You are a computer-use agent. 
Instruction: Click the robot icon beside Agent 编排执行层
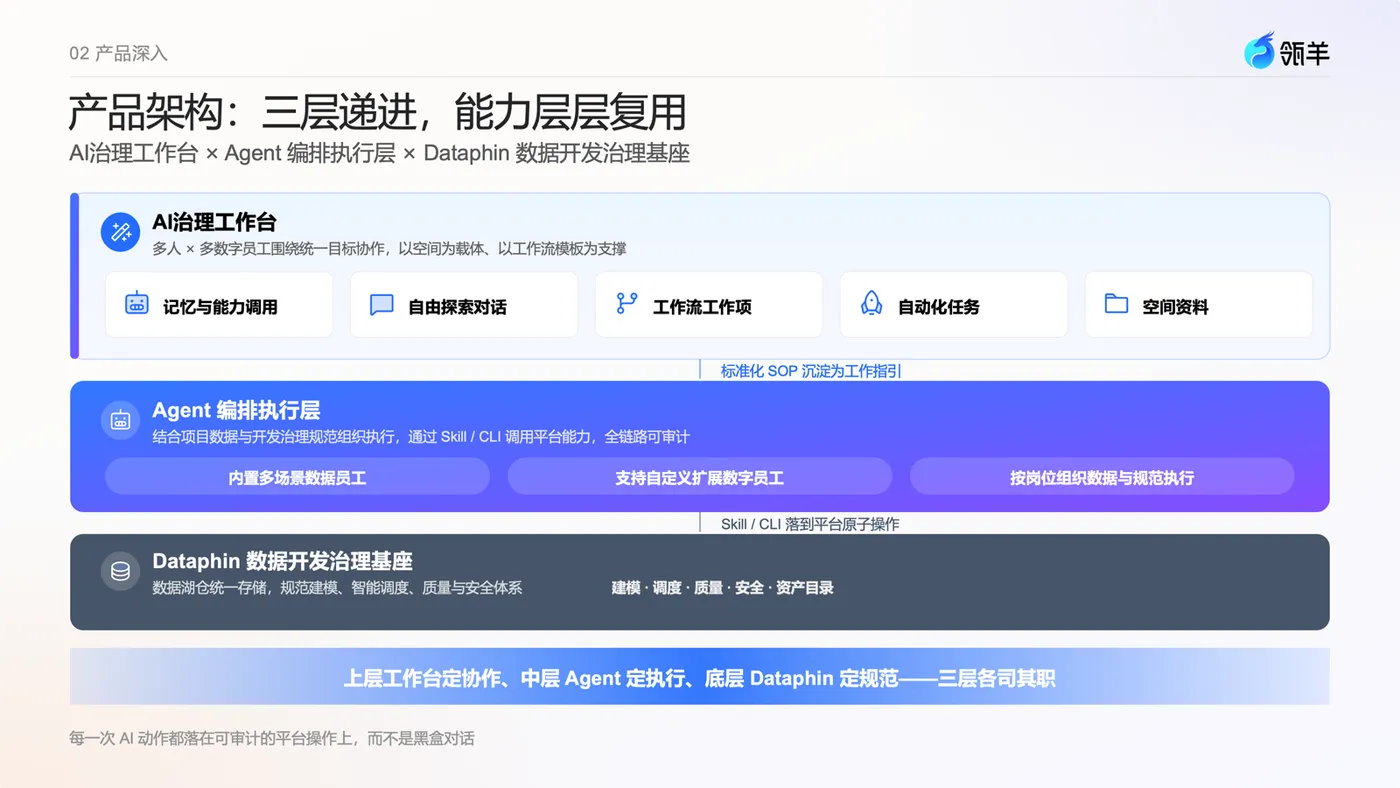[120, 420]
